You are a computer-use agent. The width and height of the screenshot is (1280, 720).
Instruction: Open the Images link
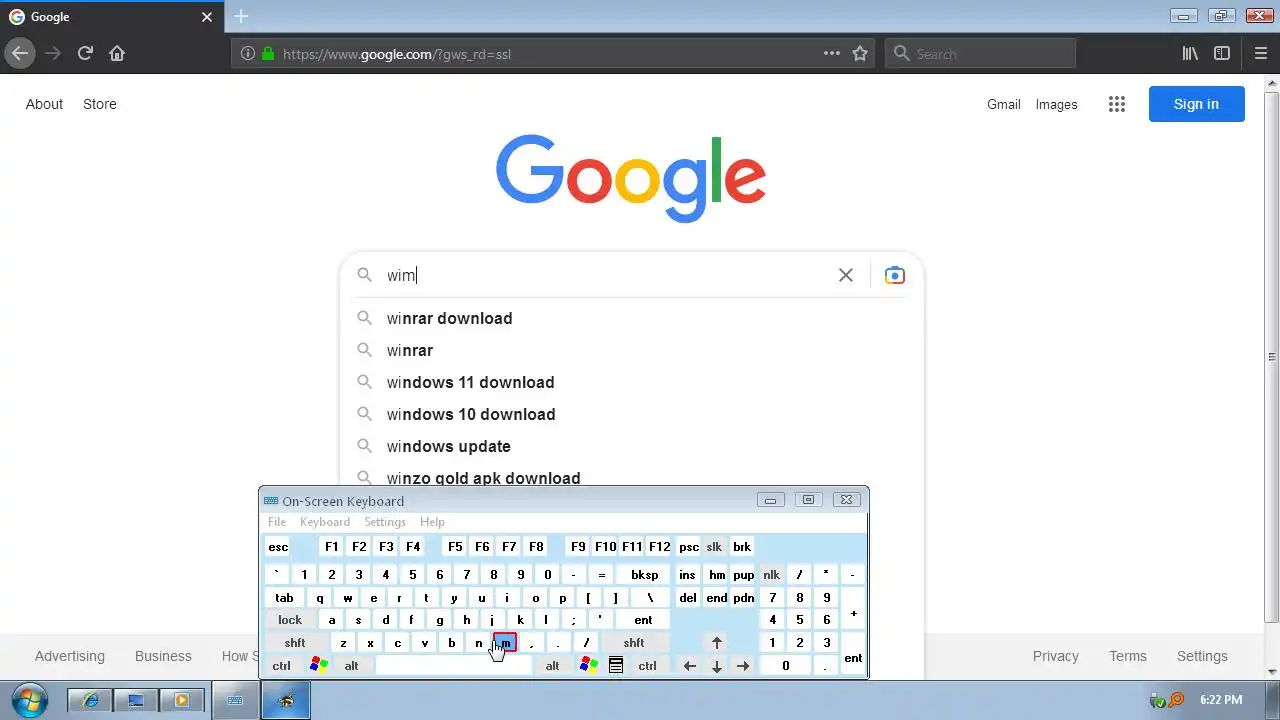[1056, 104]
